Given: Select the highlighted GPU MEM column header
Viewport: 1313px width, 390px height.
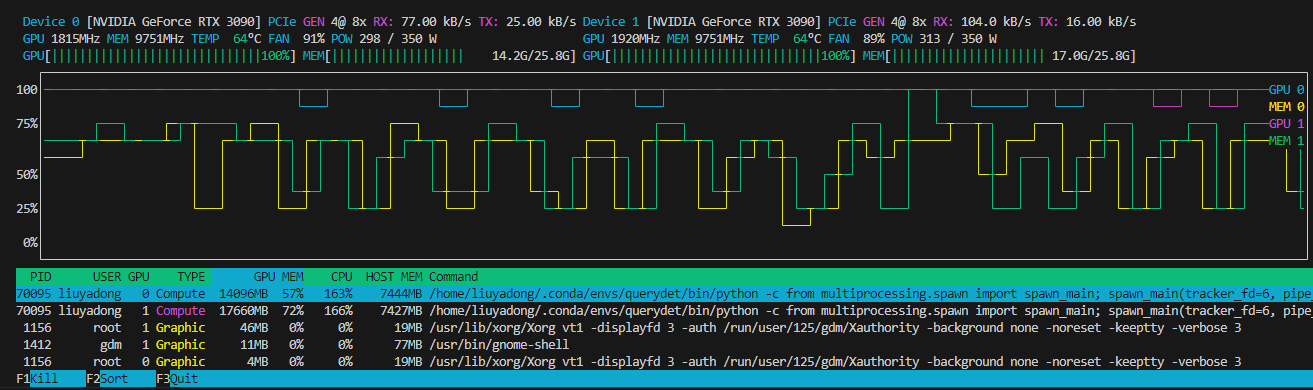Looking at the screenshot, I should coord(278,276).
